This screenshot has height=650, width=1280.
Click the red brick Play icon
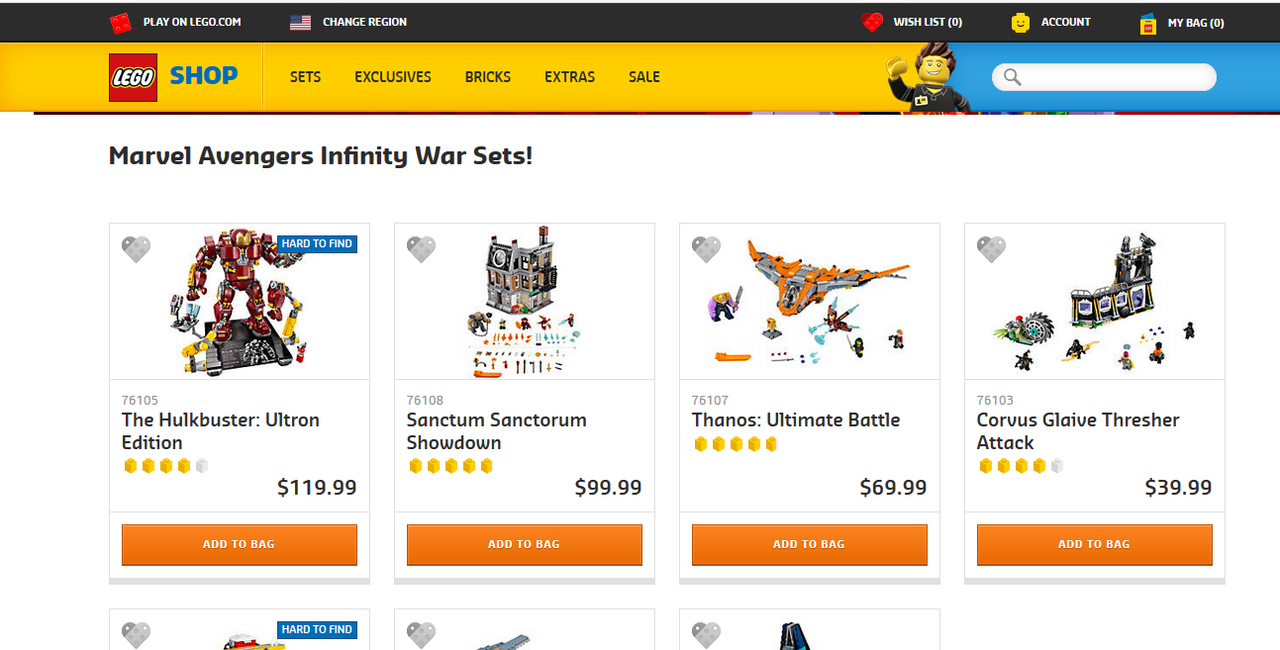[121, 22]
